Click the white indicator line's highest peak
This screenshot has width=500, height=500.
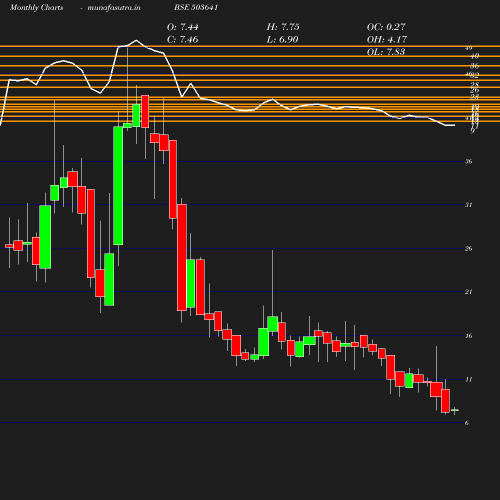coord(136,40)
